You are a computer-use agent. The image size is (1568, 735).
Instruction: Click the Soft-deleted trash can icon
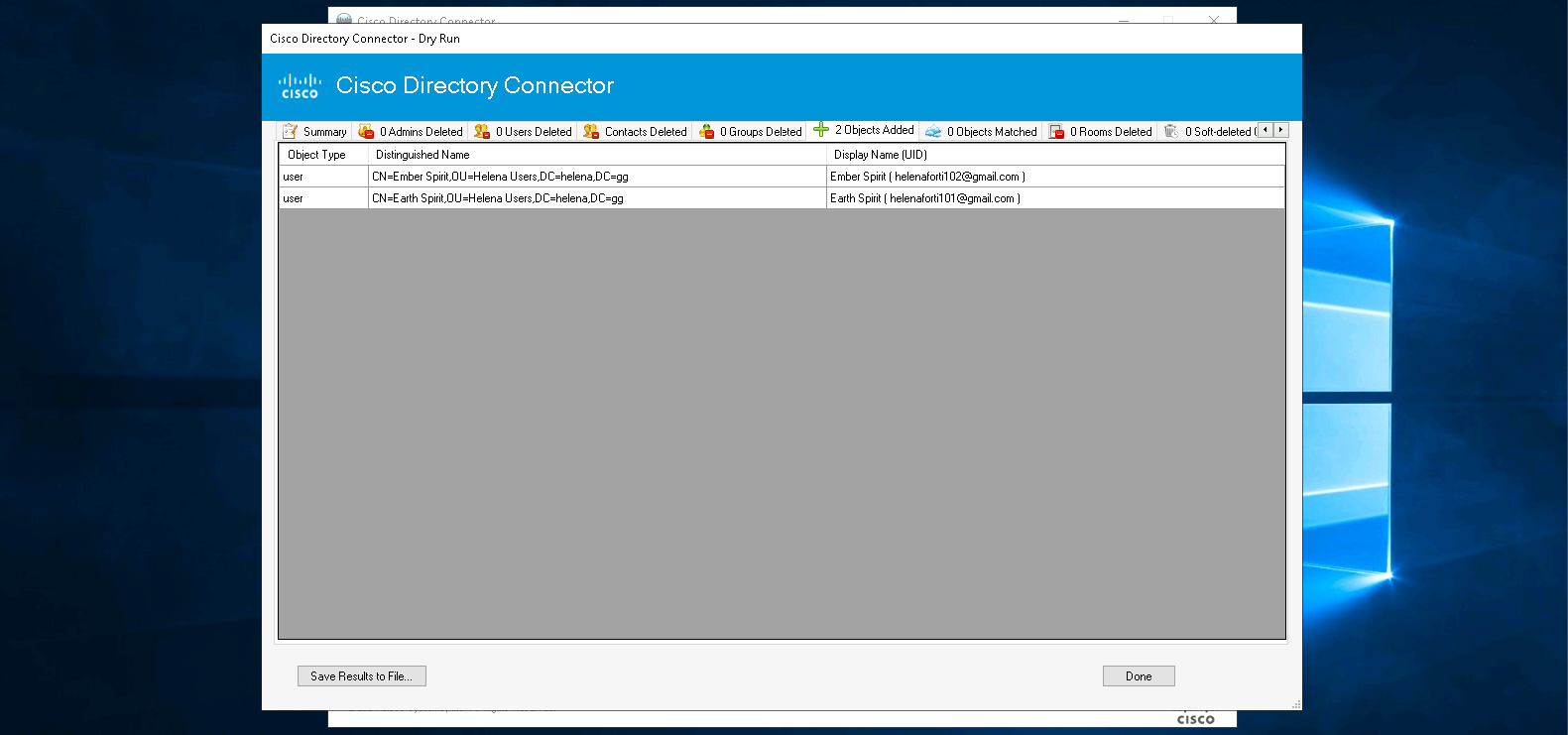pyautogui.click(x=1171, y=131)
